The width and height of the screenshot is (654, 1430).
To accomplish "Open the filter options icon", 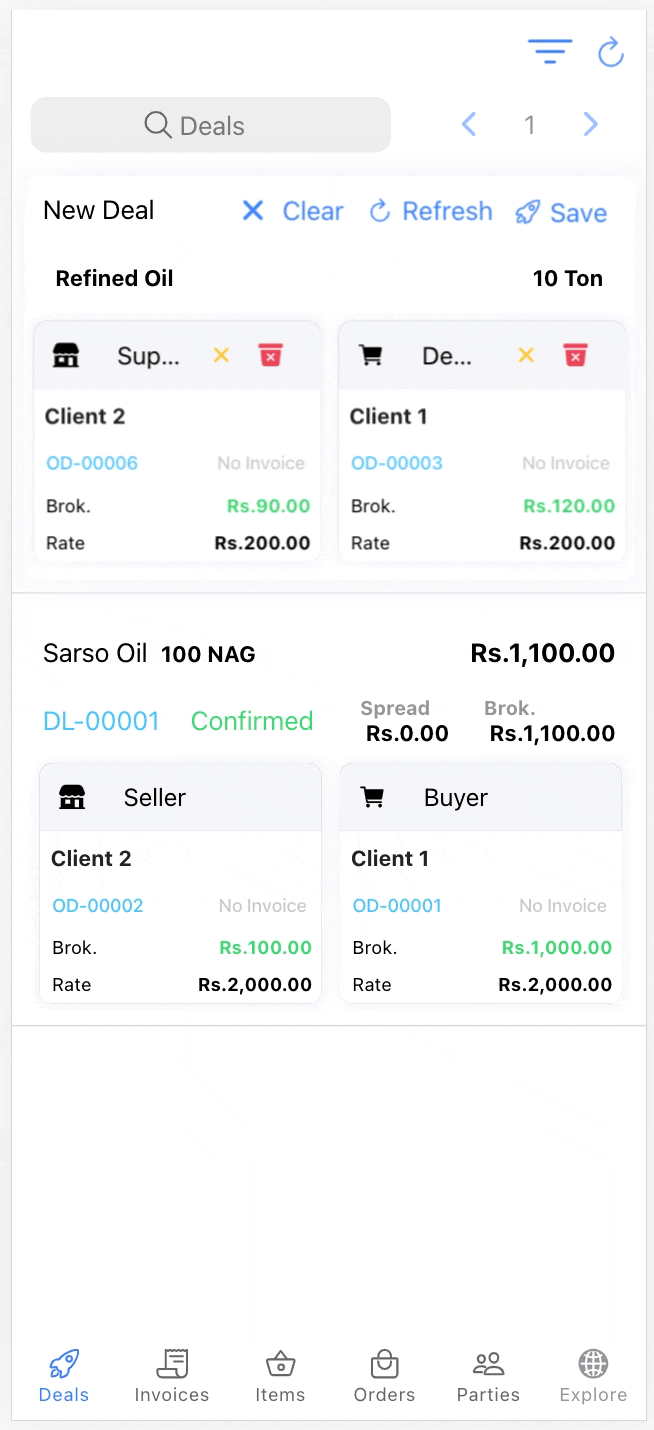I will (x=550, y=51).
